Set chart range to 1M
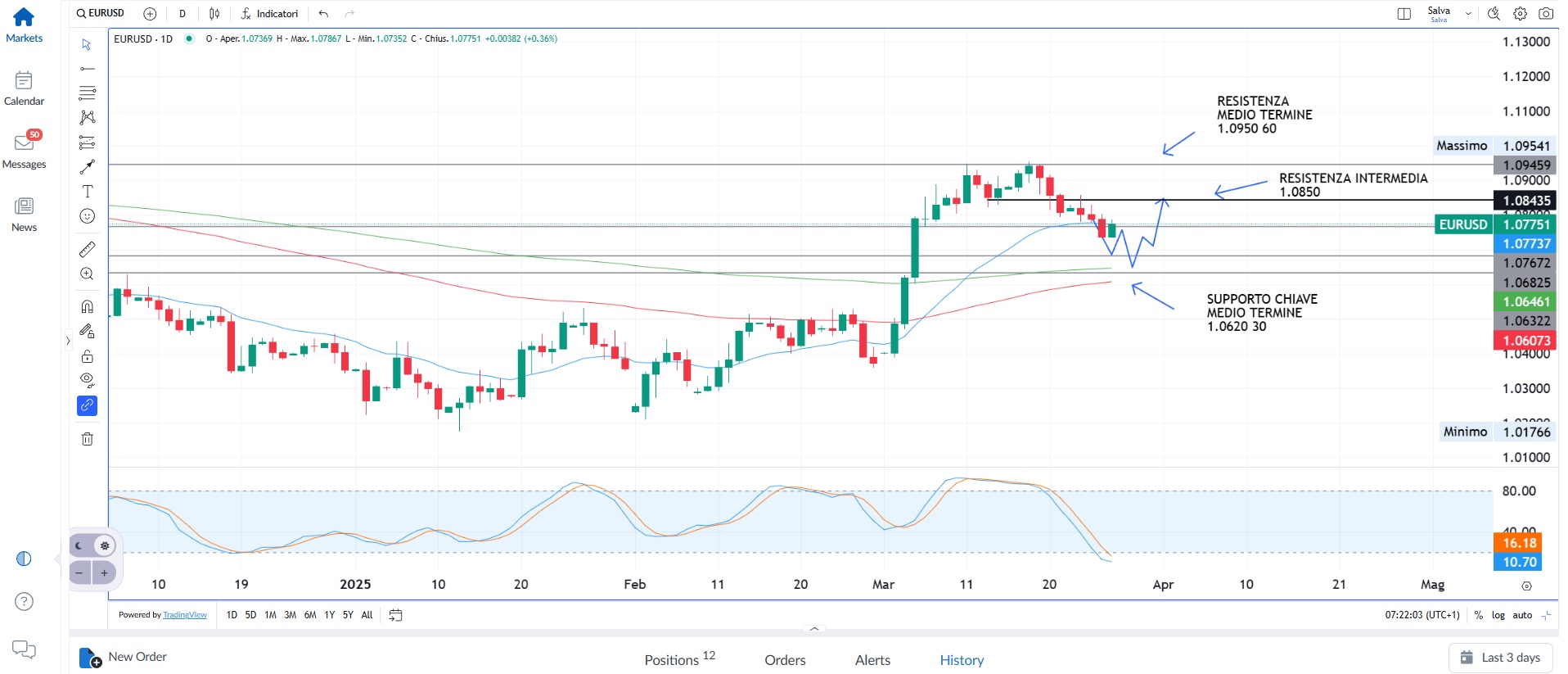The height and width of the screenshot is (674, 1568). [270, 615]
